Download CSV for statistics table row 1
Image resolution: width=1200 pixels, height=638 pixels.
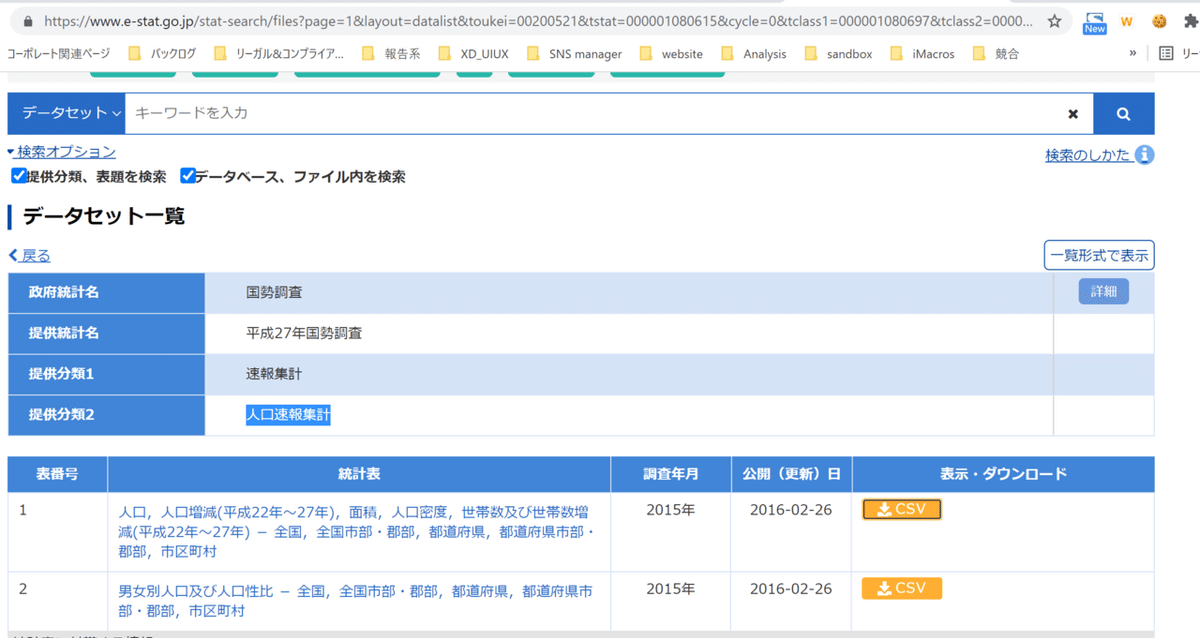tap(901, 508)
